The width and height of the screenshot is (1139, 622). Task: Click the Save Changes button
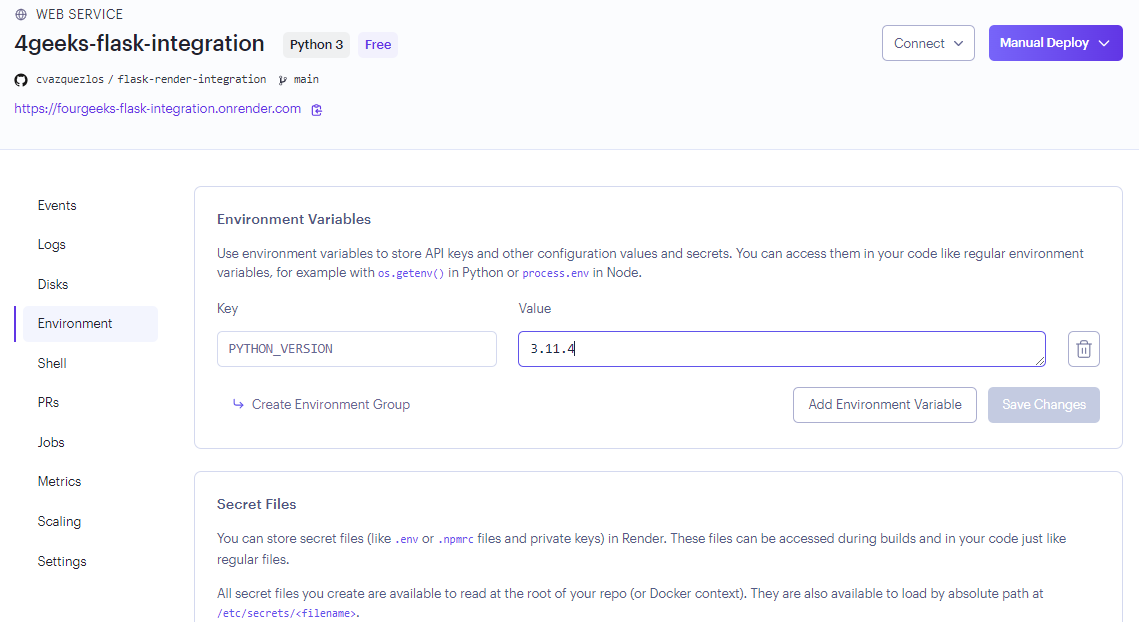point(1043,405)
